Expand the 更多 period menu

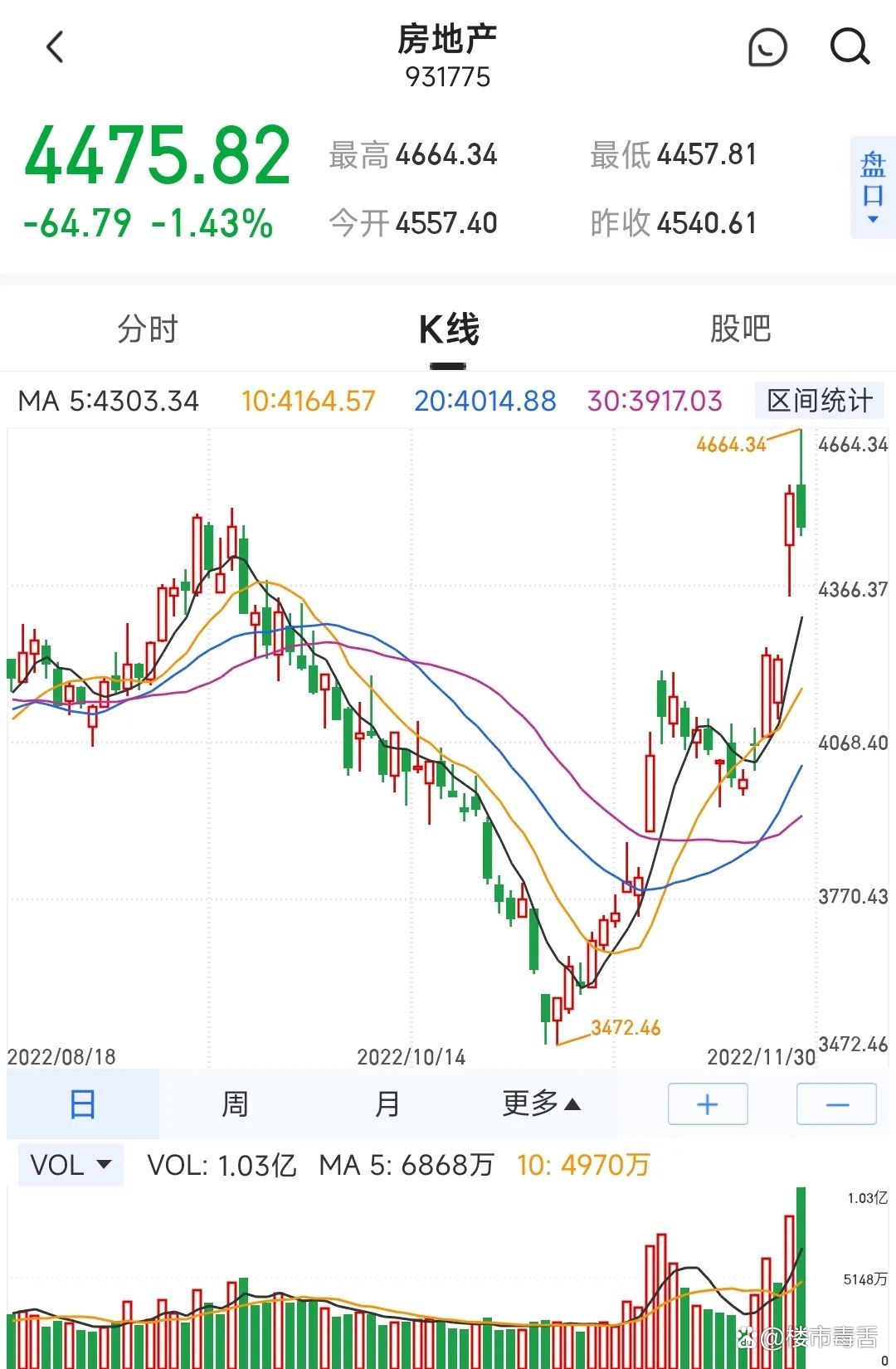541,1104
